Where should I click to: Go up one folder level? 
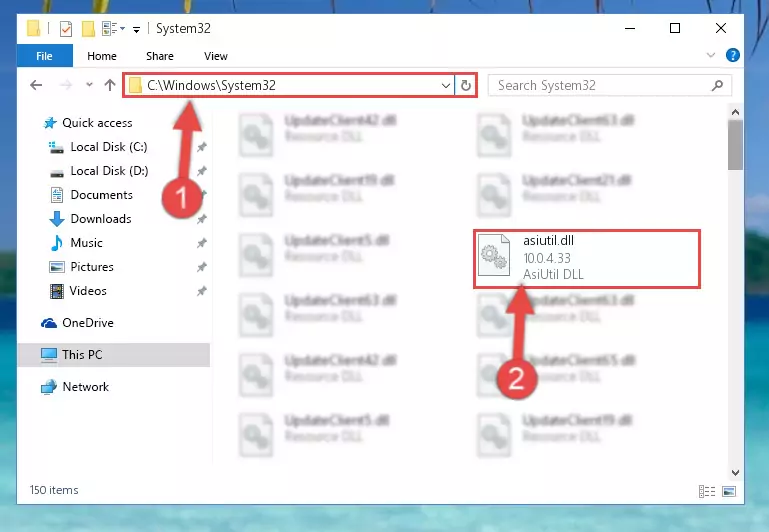[110, 85]
